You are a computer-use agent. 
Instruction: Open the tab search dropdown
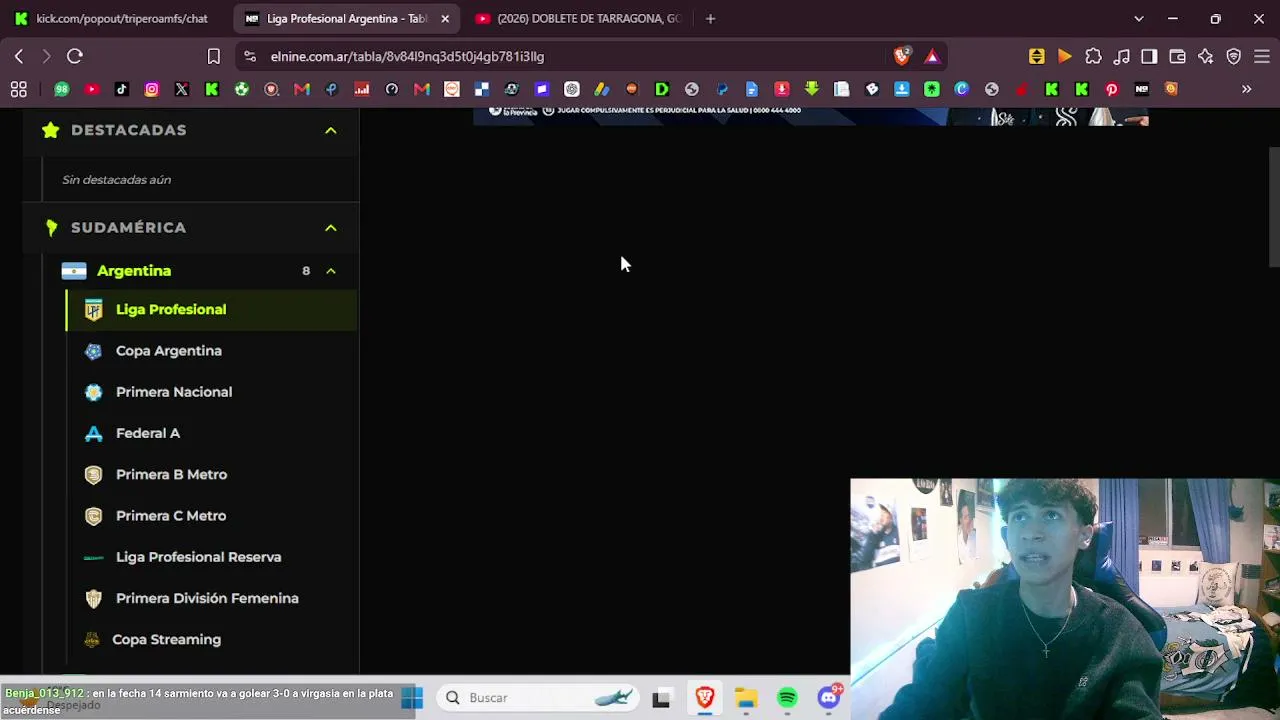click(1138, 19)
